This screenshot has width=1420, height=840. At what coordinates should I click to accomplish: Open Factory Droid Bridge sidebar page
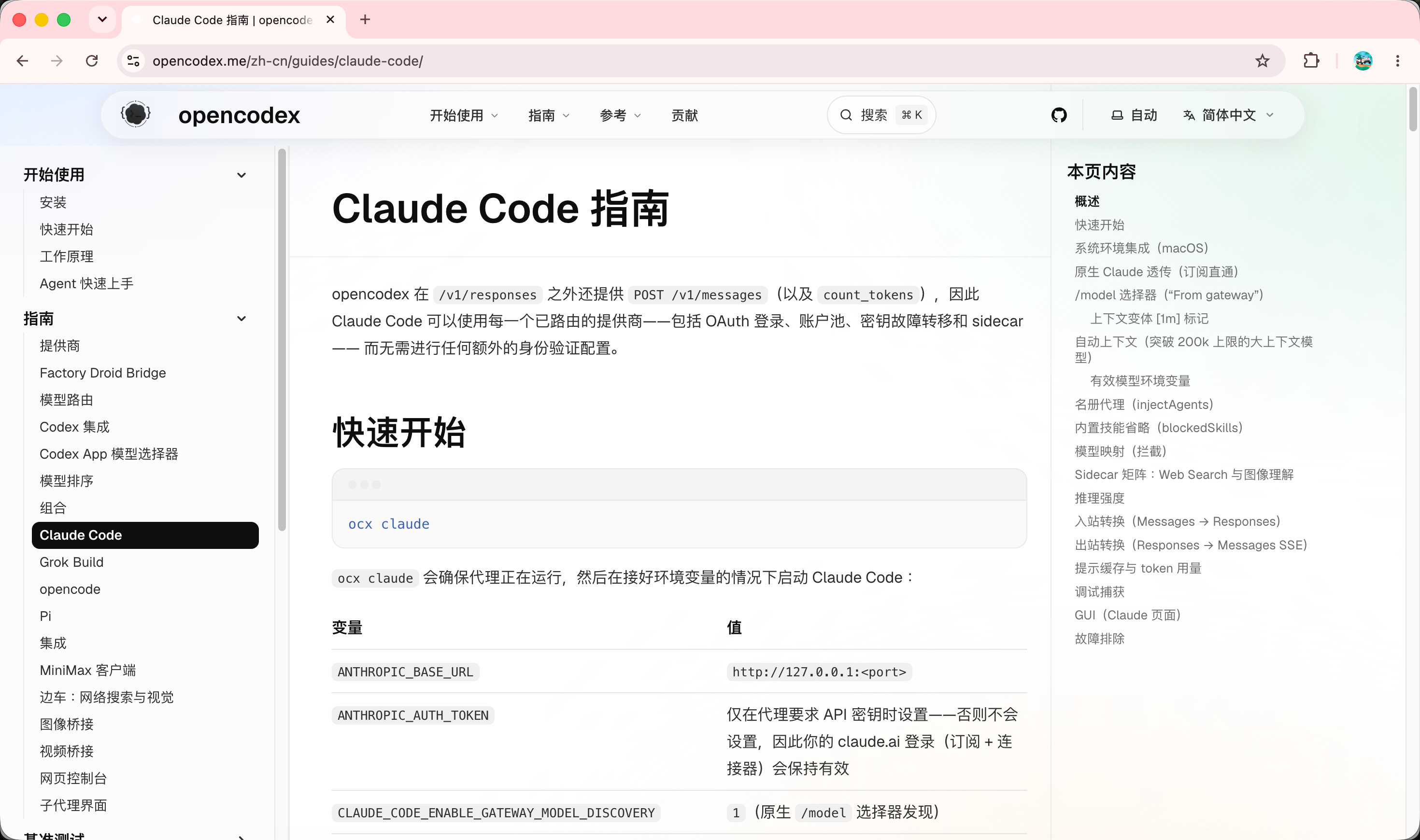tap(102, 373)
